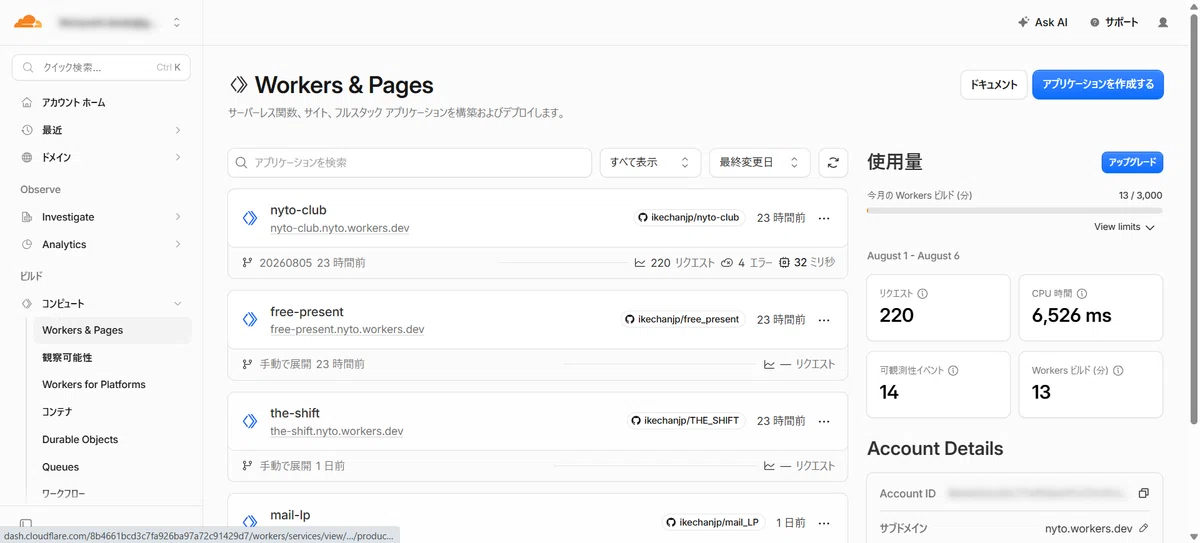Open the サポート help menu
1200x543 pixels.
point(1114,22)
